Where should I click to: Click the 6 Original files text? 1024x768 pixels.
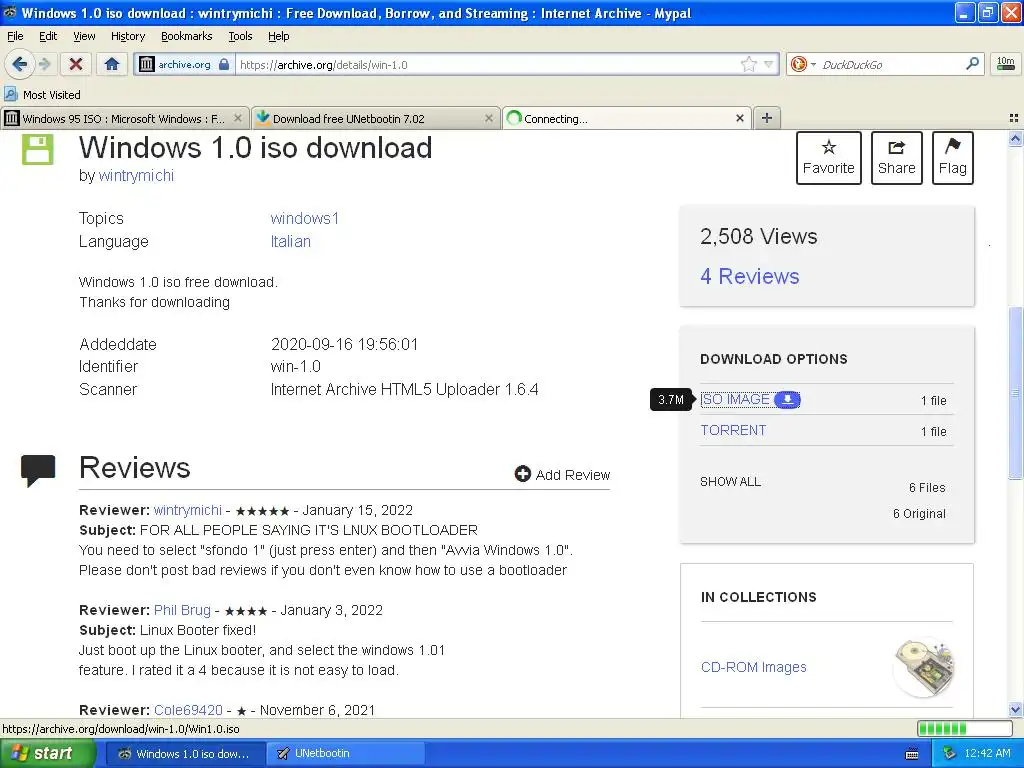pyautogui.click(x=919, y=513)
